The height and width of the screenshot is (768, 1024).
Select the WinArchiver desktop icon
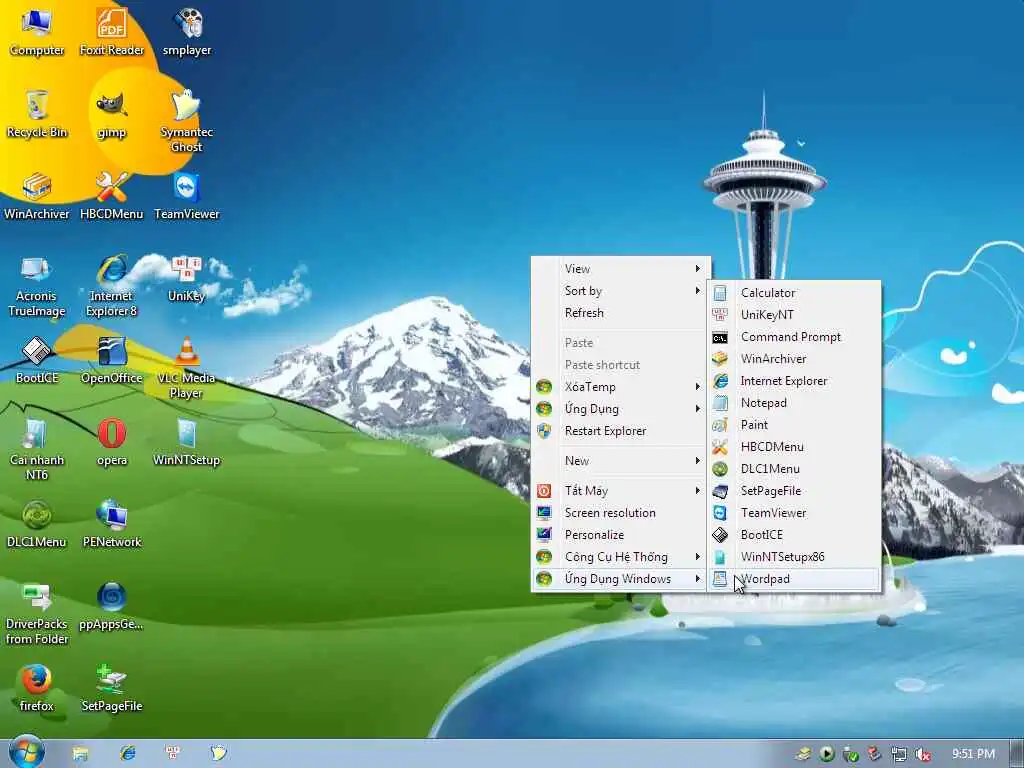tap(37, 196)
